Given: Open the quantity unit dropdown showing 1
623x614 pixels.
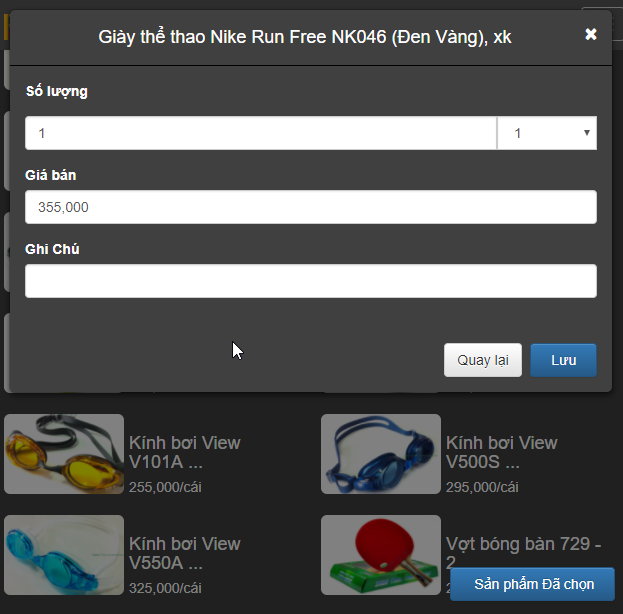Looking at the screenshot, I should click(x=547, y=133).
